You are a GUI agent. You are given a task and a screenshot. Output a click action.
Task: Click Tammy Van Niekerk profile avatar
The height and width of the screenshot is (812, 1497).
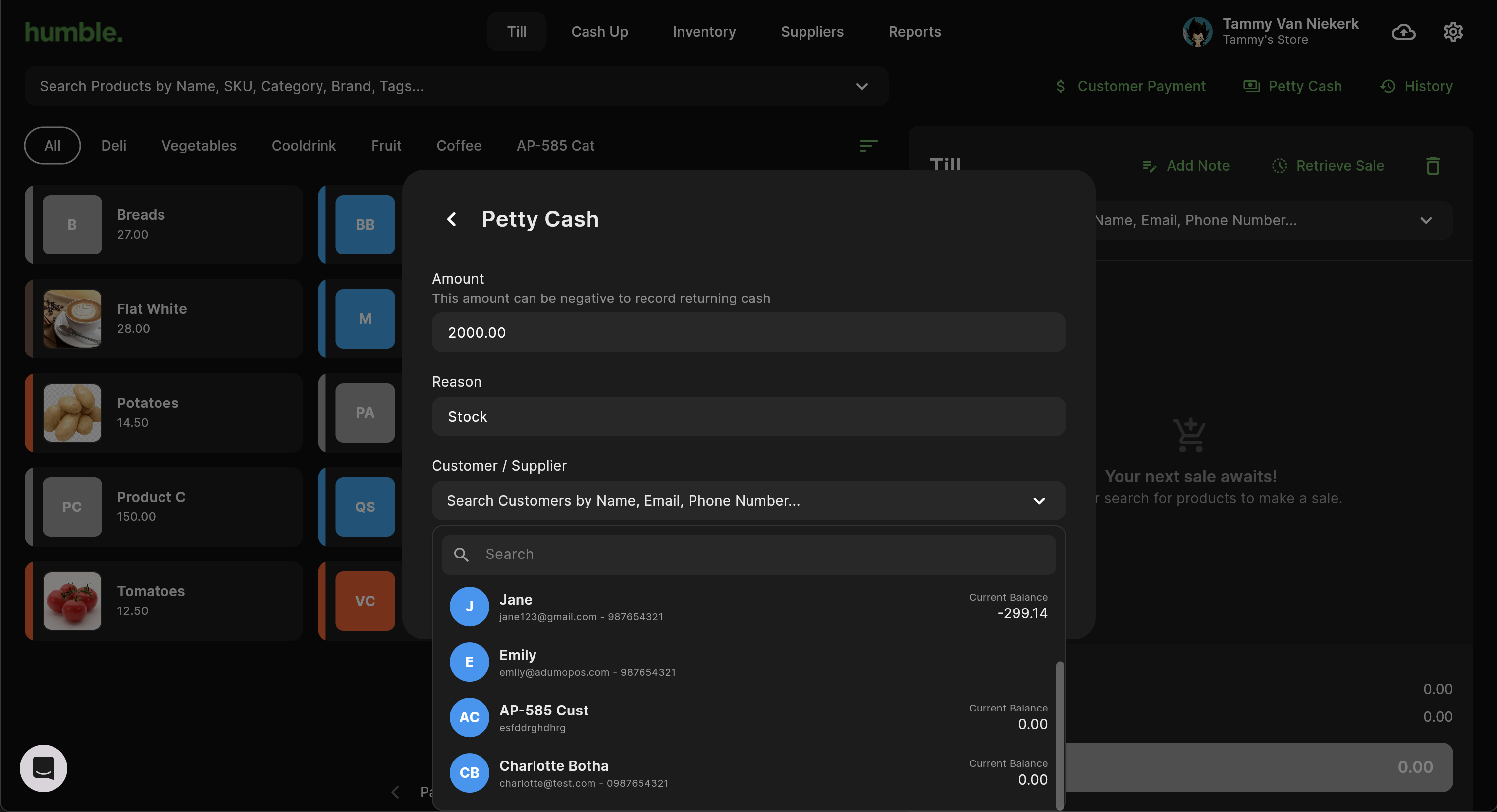coord(1197,31)
